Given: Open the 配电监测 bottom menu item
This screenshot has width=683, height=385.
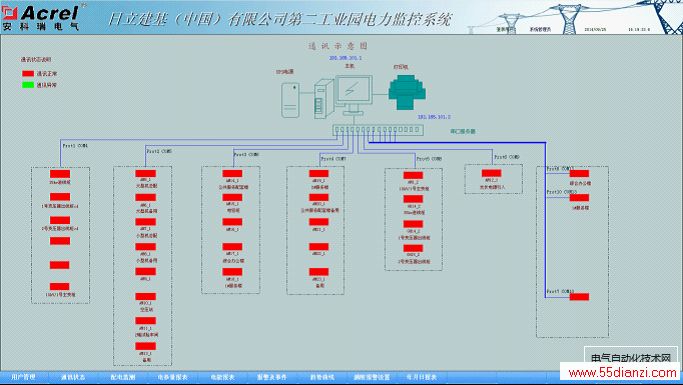Looking at the screenshot, I should pos(123,377).
